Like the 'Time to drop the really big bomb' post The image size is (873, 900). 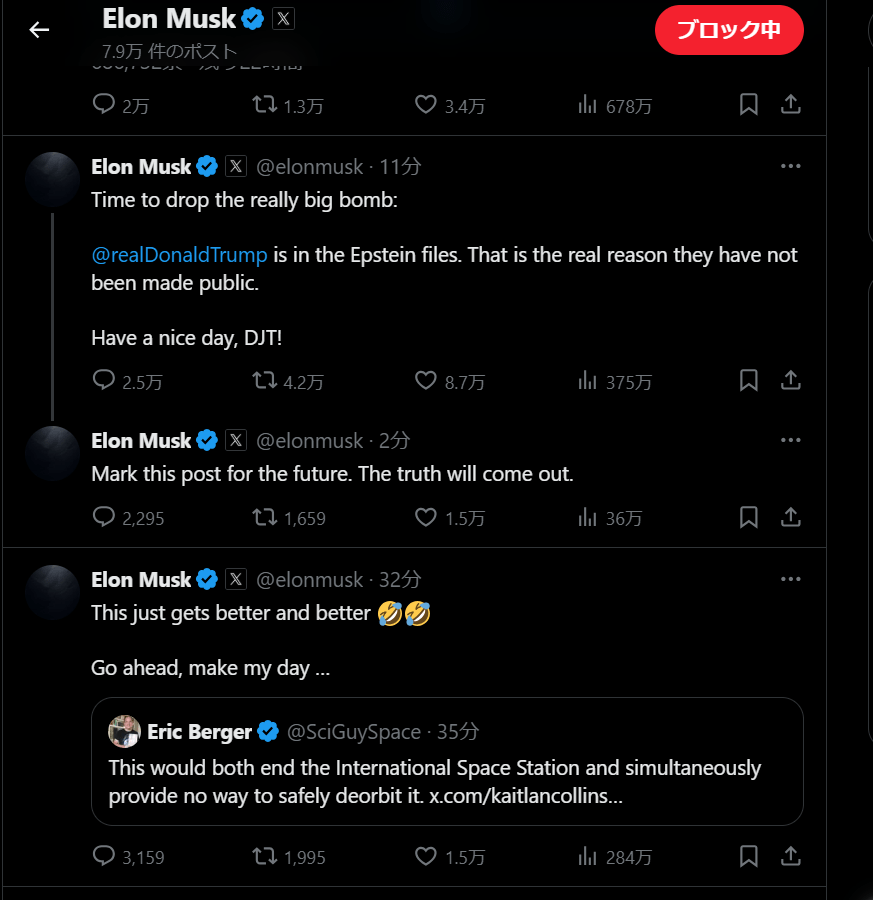point(426,381)
